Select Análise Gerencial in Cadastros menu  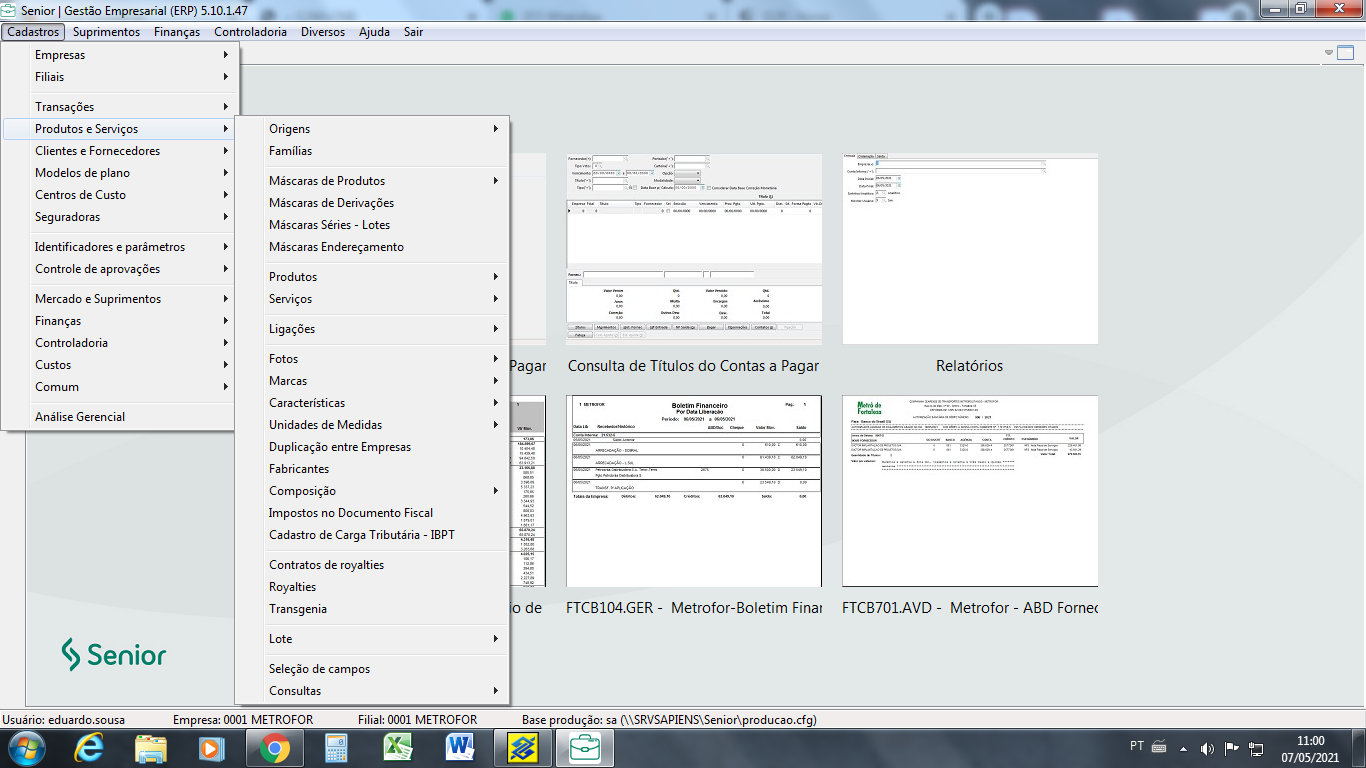pos(120,417)
